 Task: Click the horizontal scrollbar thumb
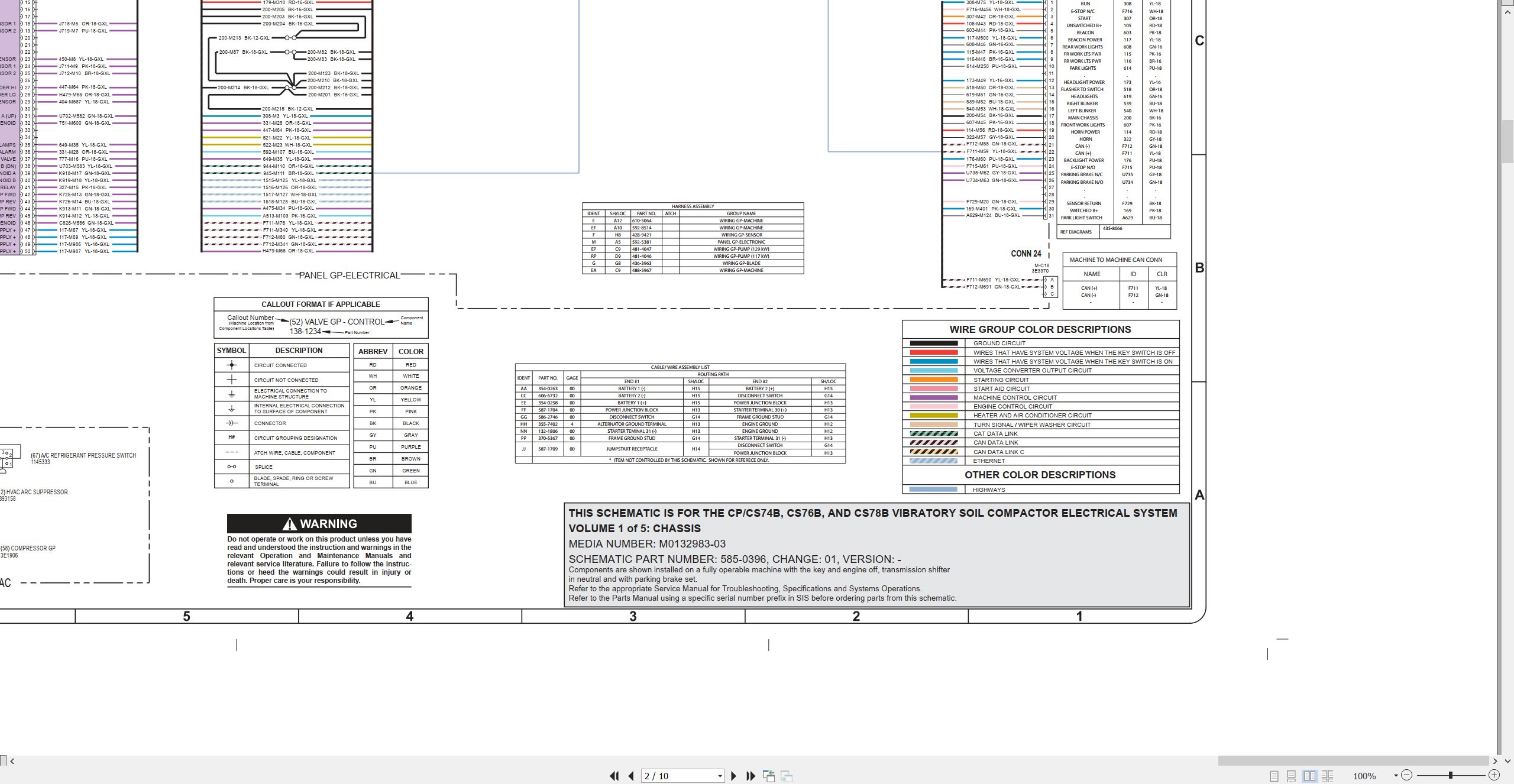coord(1353,761)
